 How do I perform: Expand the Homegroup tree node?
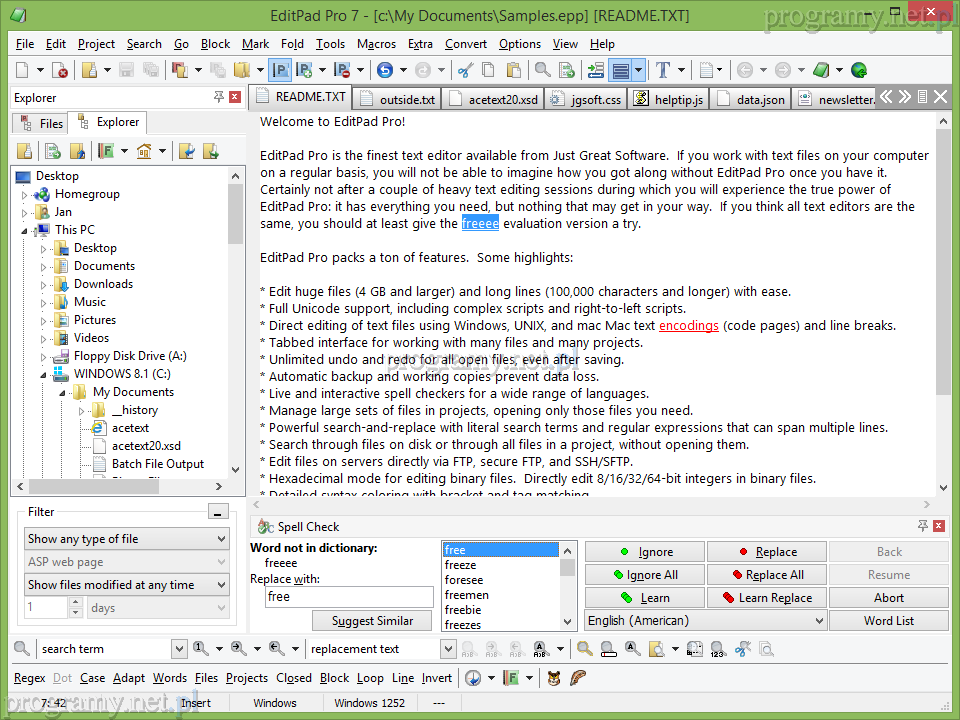(26, 195)
